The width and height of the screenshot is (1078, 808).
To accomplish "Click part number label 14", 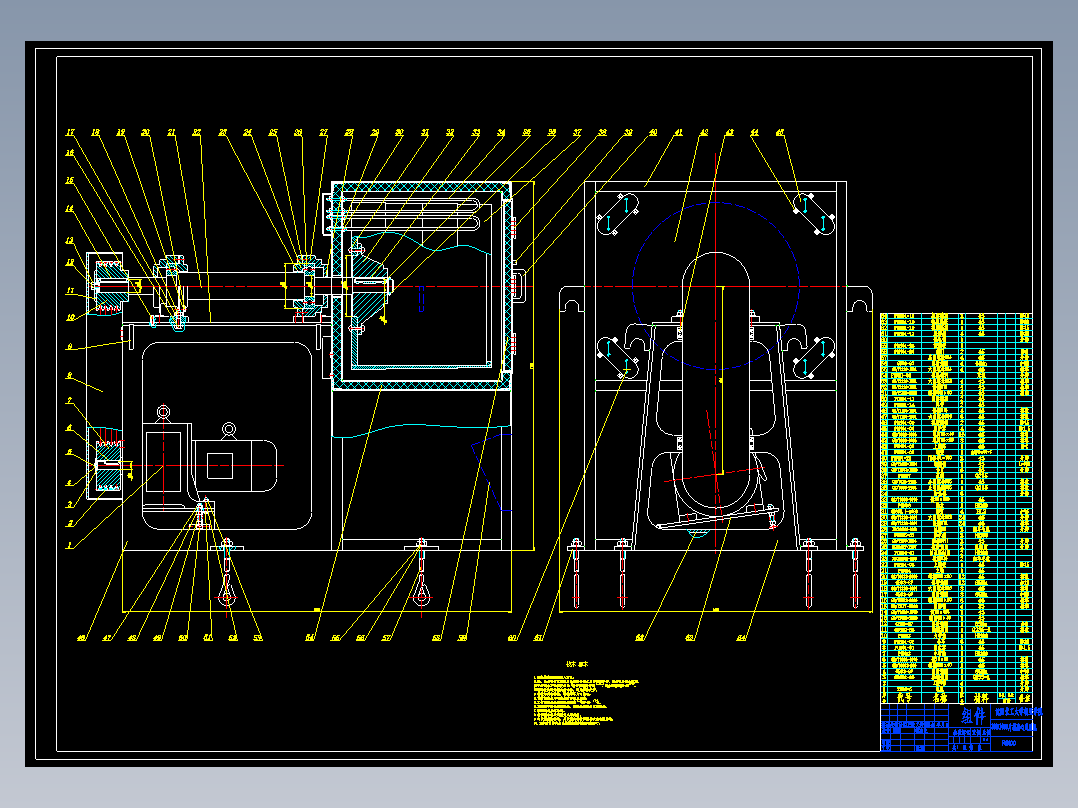I will (x=69, y=208).
